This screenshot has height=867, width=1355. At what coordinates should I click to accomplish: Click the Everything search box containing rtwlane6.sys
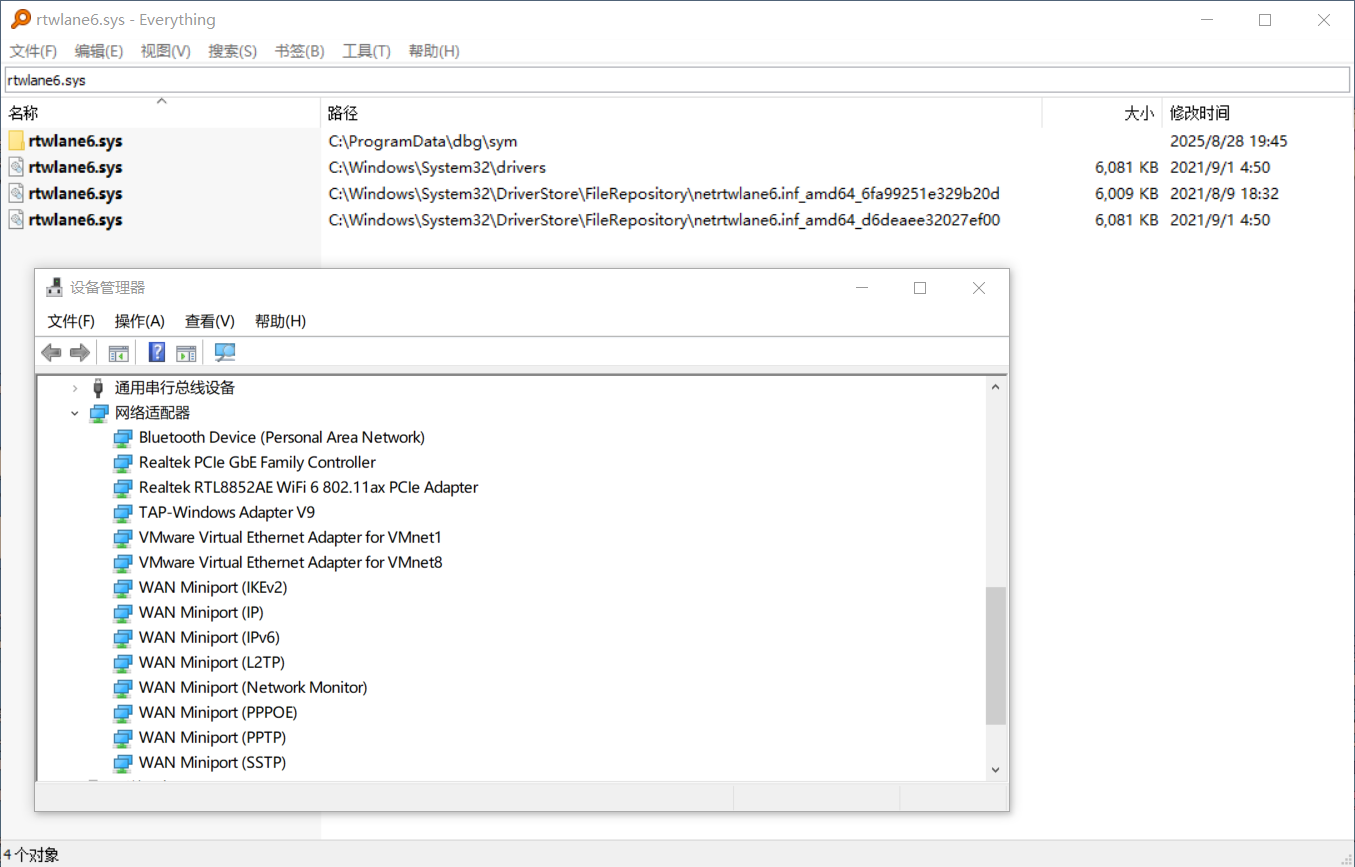pyautogui.click(x=677, y=80)
